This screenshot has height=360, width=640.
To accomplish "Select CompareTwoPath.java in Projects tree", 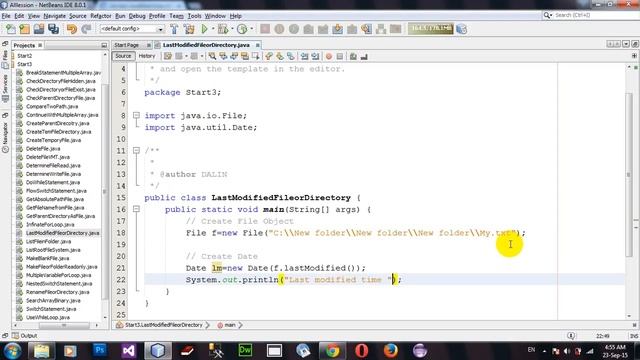I will coord(51,106).
